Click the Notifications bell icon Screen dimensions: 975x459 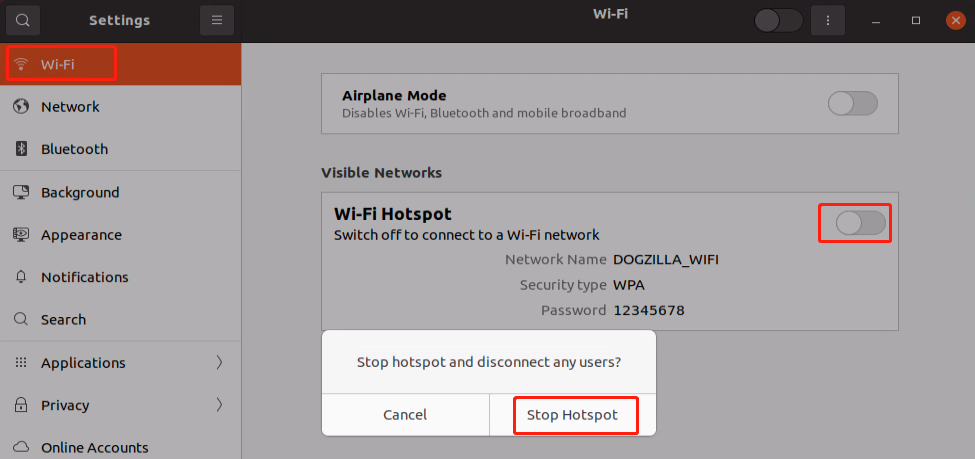click(20, 277)
